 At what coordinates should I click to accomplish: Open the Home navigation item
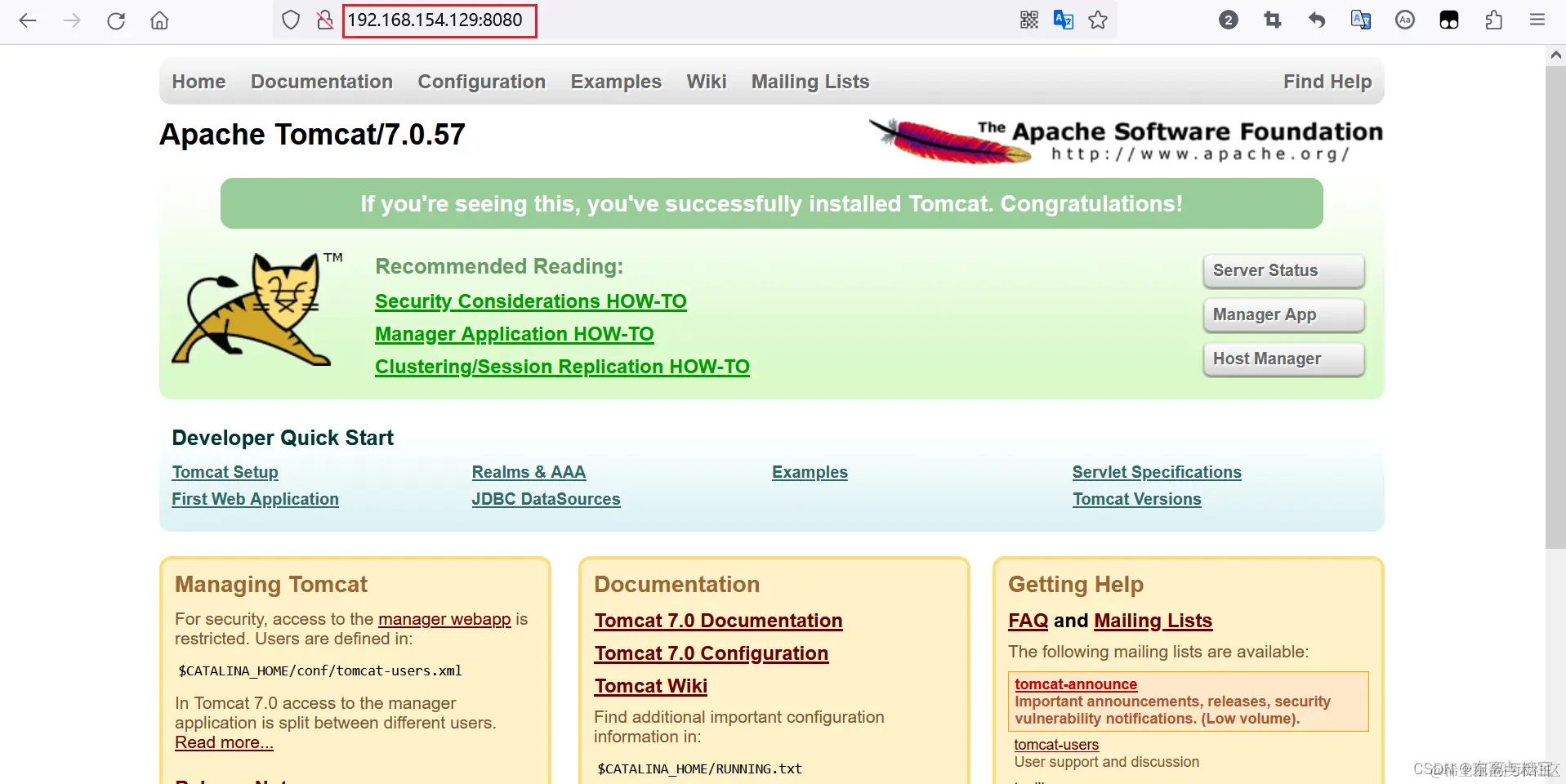[199, 82]
